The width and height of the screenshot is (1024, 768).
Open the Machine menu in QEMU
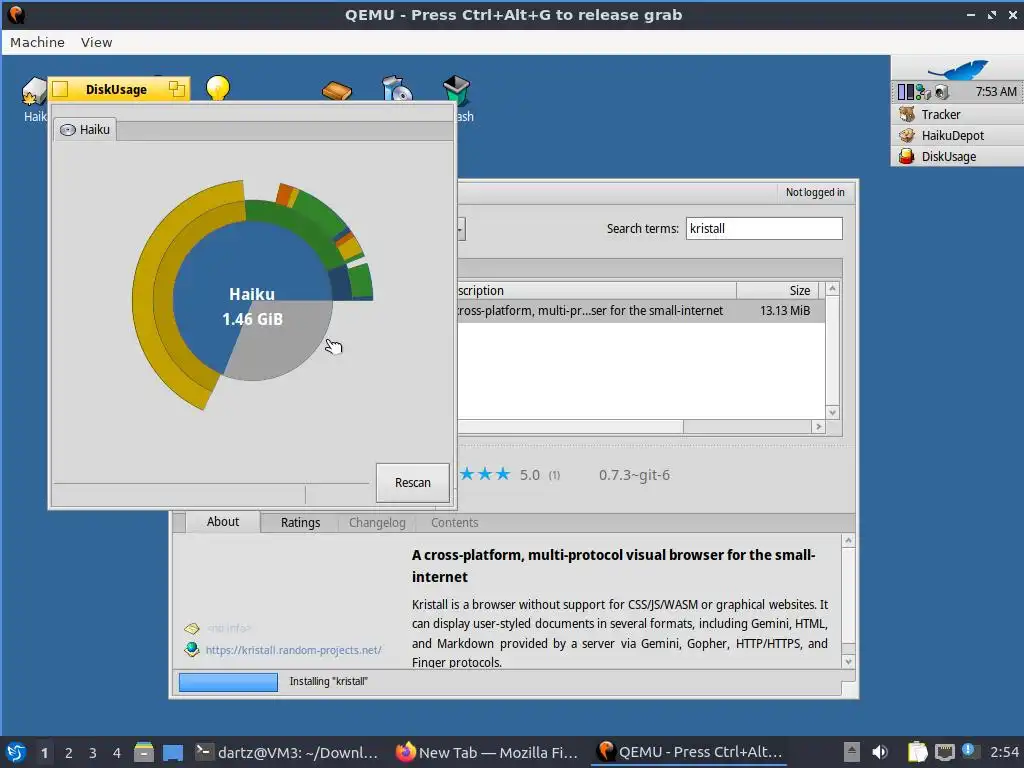(37, 42)
